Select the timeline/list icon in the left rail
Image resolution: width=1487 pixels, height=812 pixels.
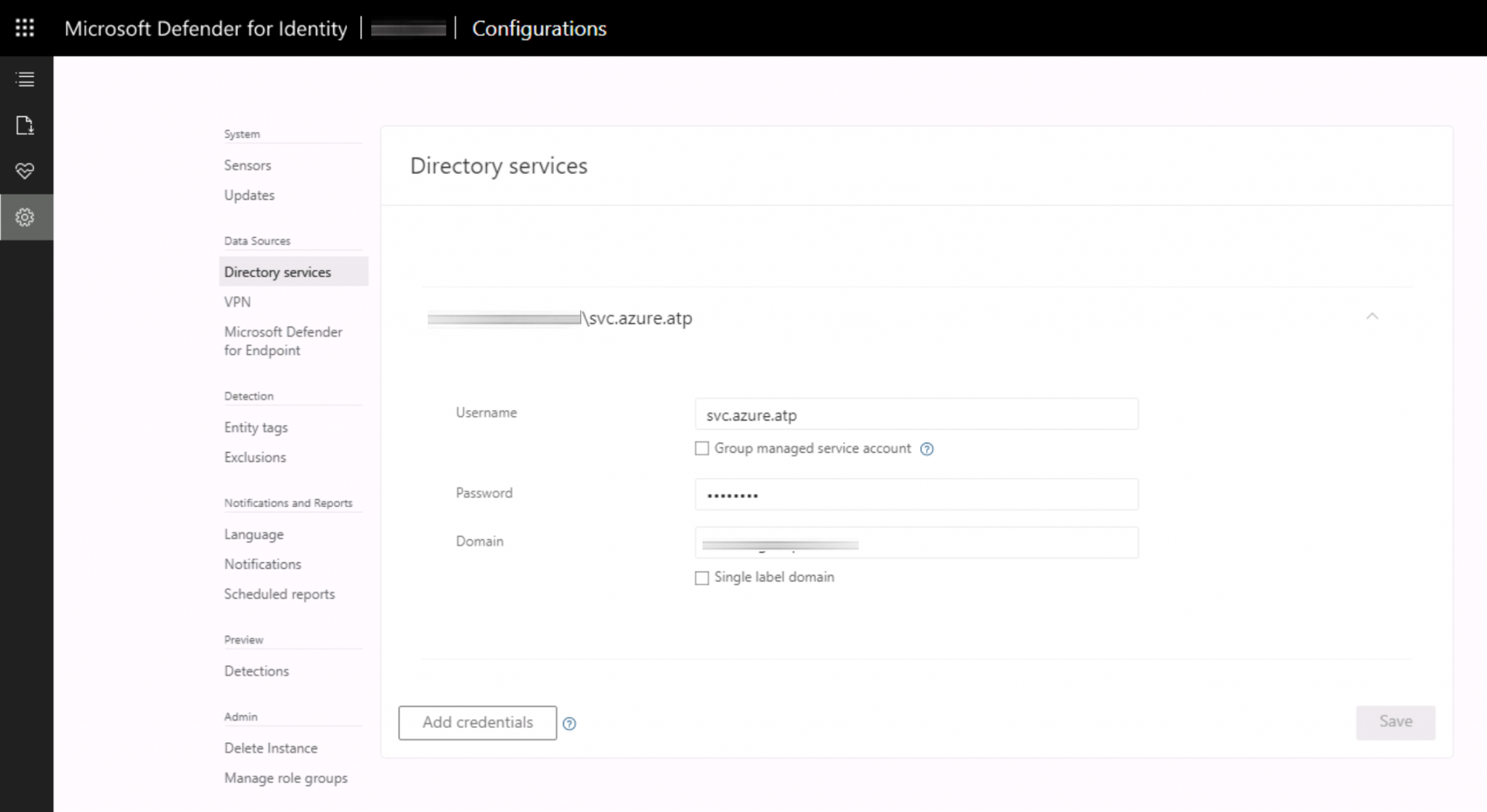[25, 79]
